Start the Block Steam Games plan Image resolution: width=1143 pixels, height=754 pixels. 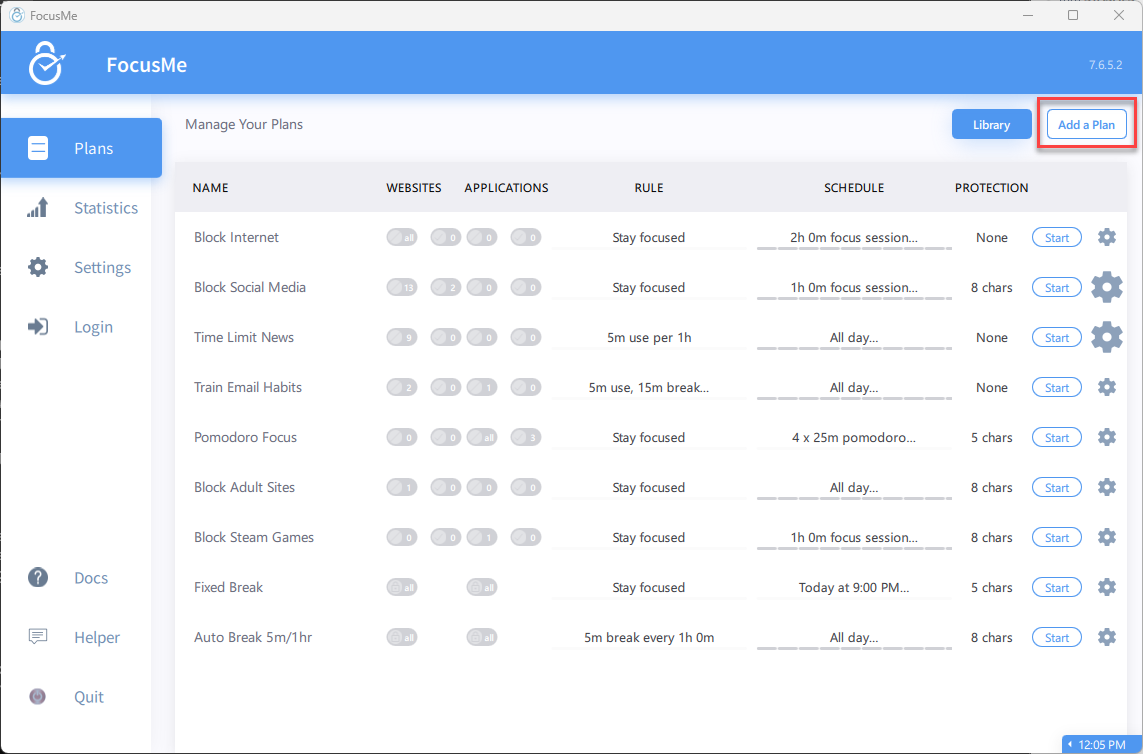tap(1056, 537)
